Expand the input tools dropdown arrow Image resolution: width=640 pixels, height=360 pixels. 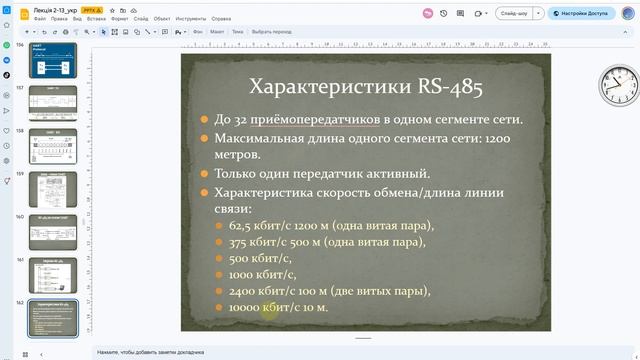(x=185, y=32)
